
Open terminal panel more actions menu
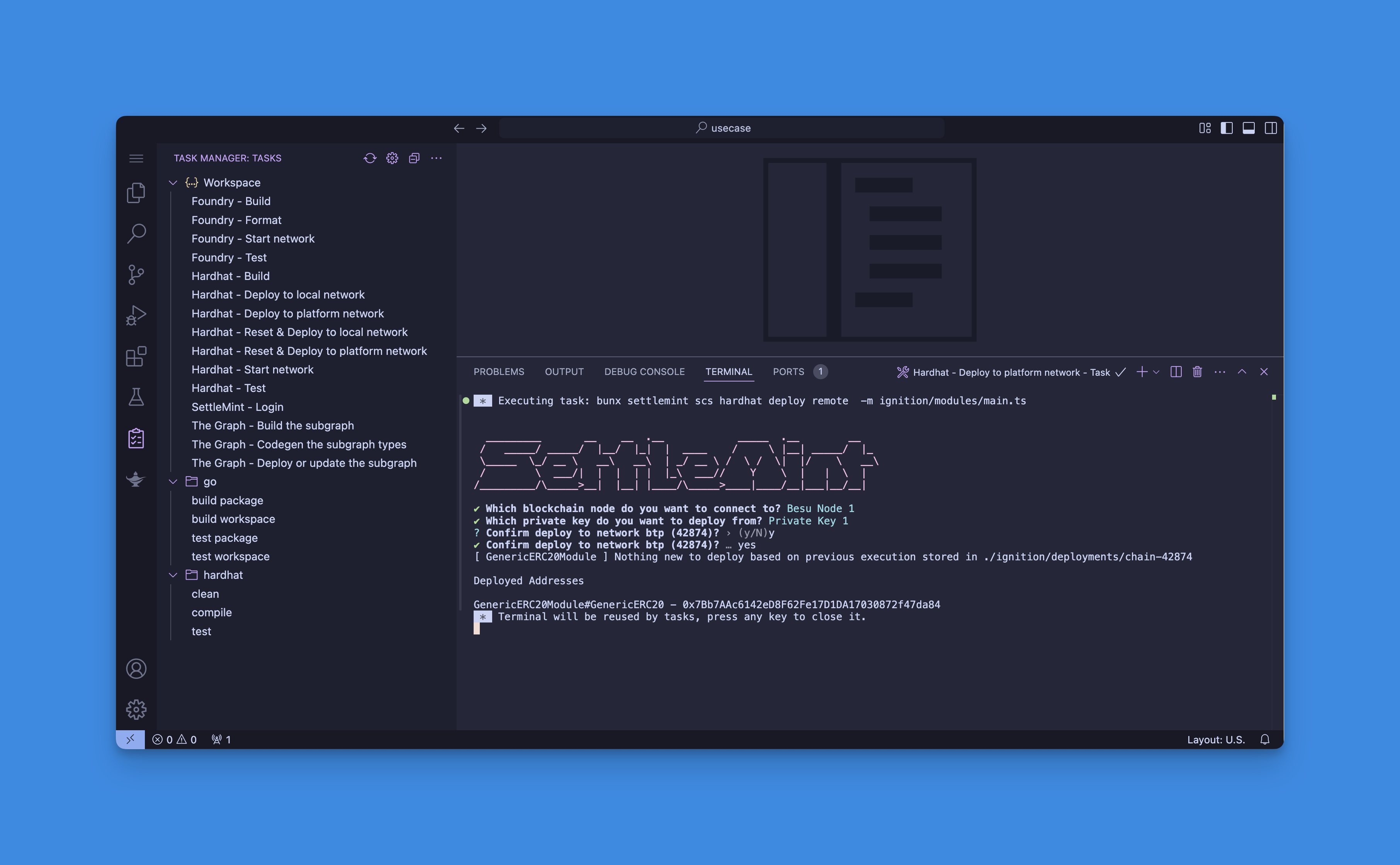pos(1220,372)
